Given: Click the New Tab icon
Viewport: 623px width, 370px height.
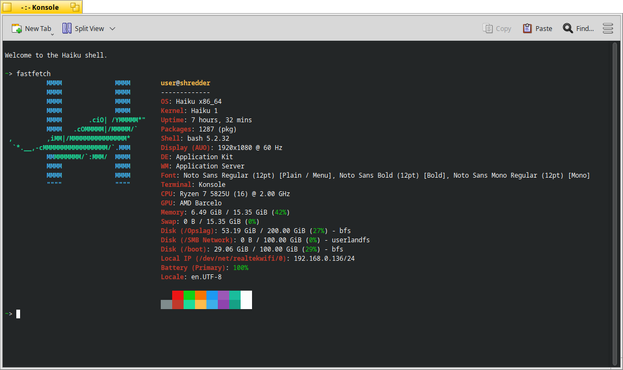Looking at the screenshot, I should click(x=17, y=29).
